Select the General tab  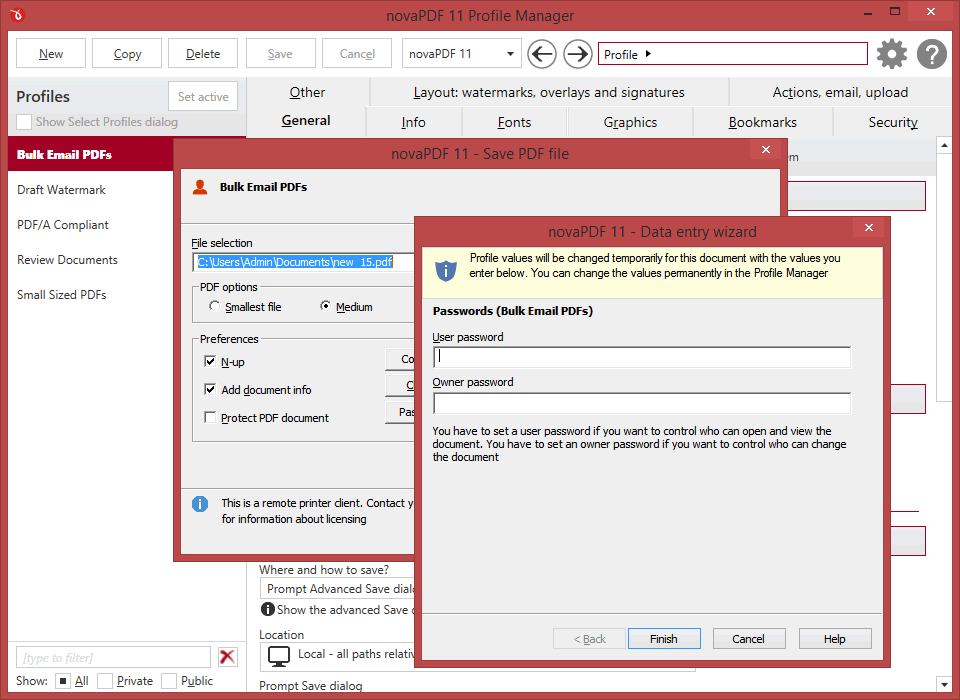point(306,121)
